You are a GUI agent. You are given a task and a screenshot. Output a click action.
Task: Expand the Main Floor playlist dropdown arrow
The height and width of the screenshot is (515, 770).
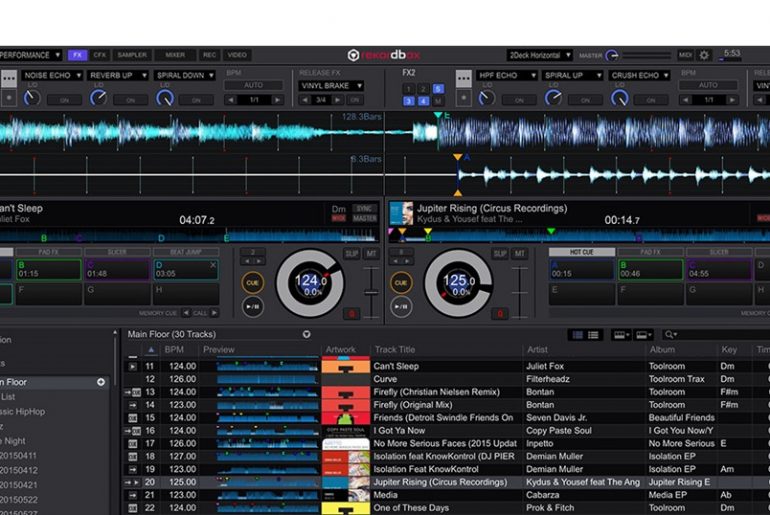pos(306,334)
